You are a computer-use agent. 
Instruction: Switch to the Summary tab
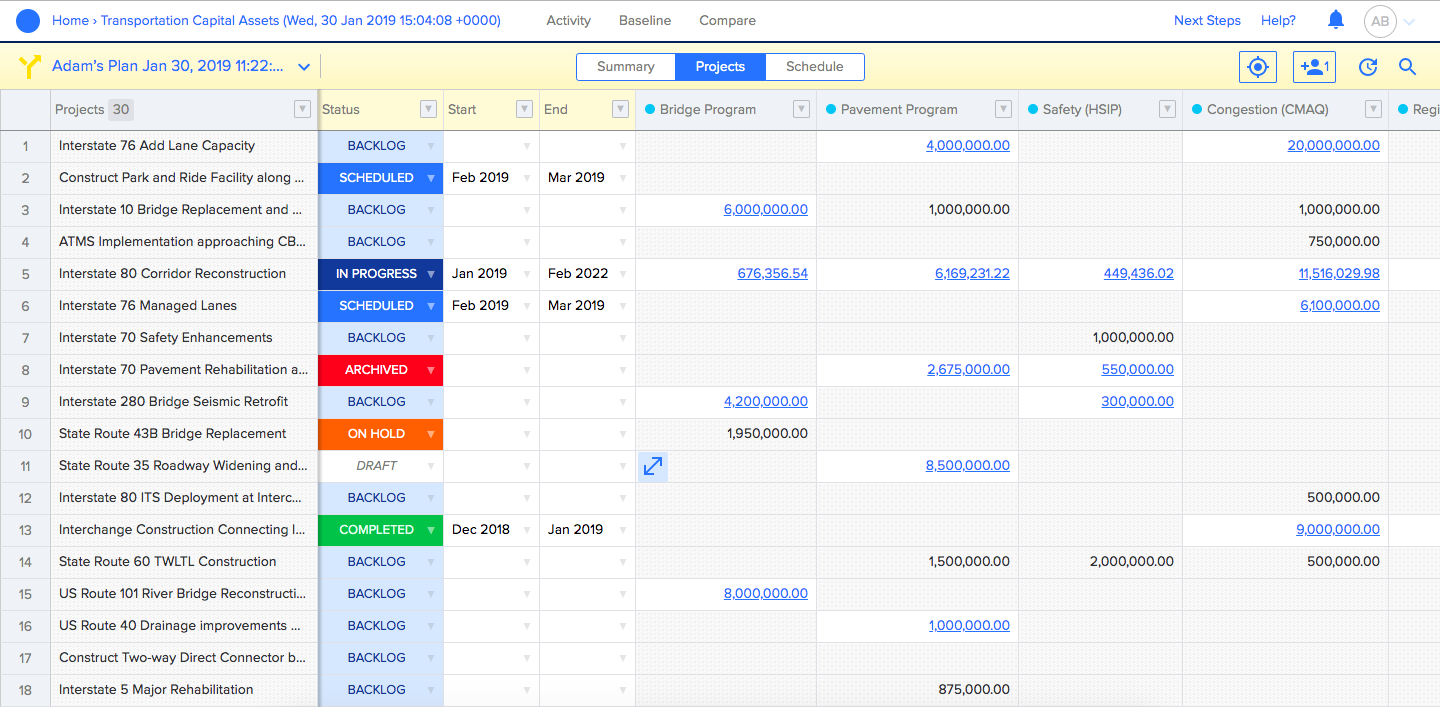point(626,67)
